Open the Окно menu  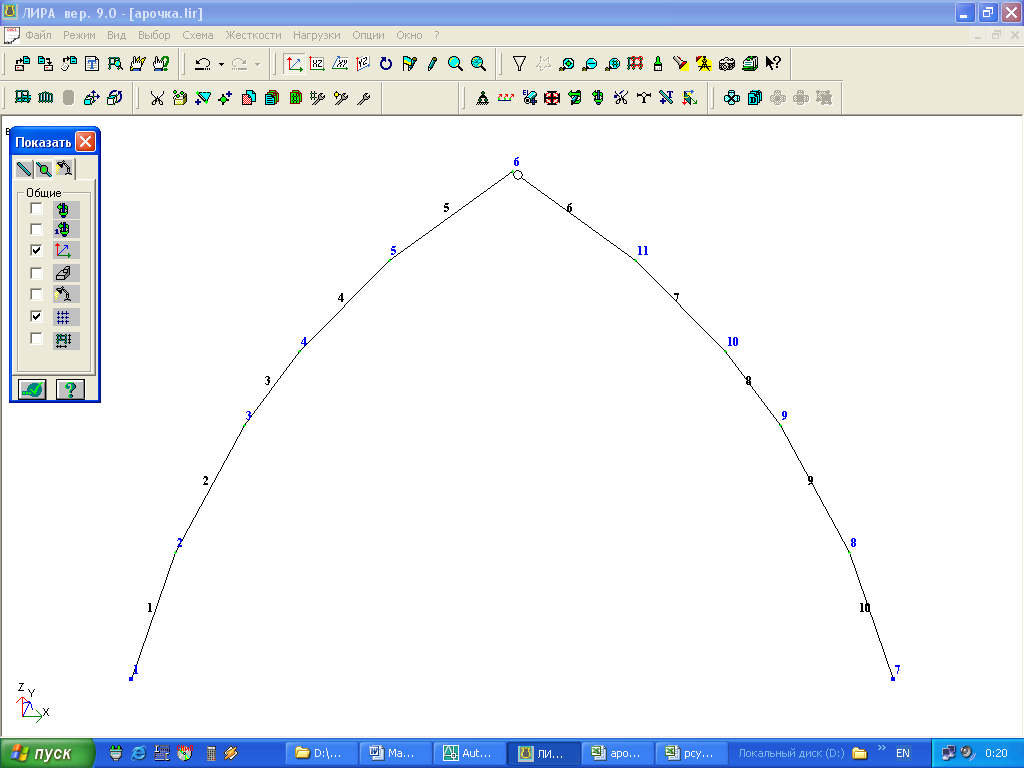point(409,35)
